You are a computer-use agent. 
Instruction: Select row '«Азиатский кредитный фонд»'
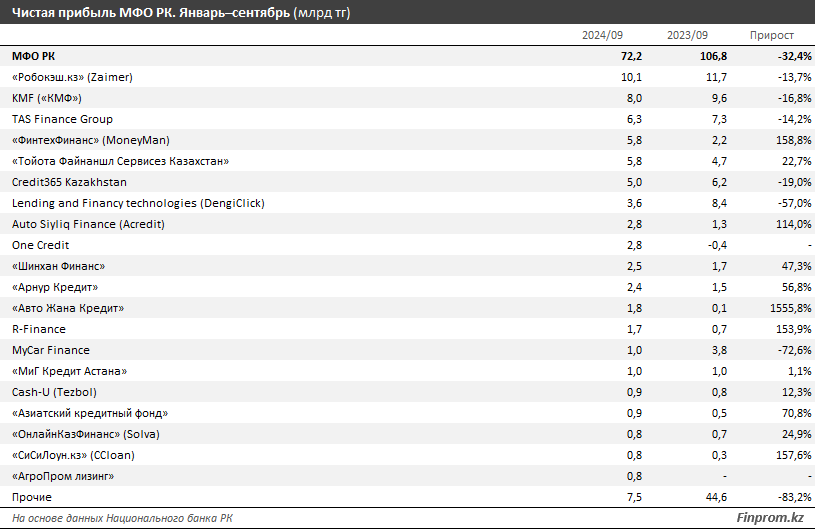(408, 413)
